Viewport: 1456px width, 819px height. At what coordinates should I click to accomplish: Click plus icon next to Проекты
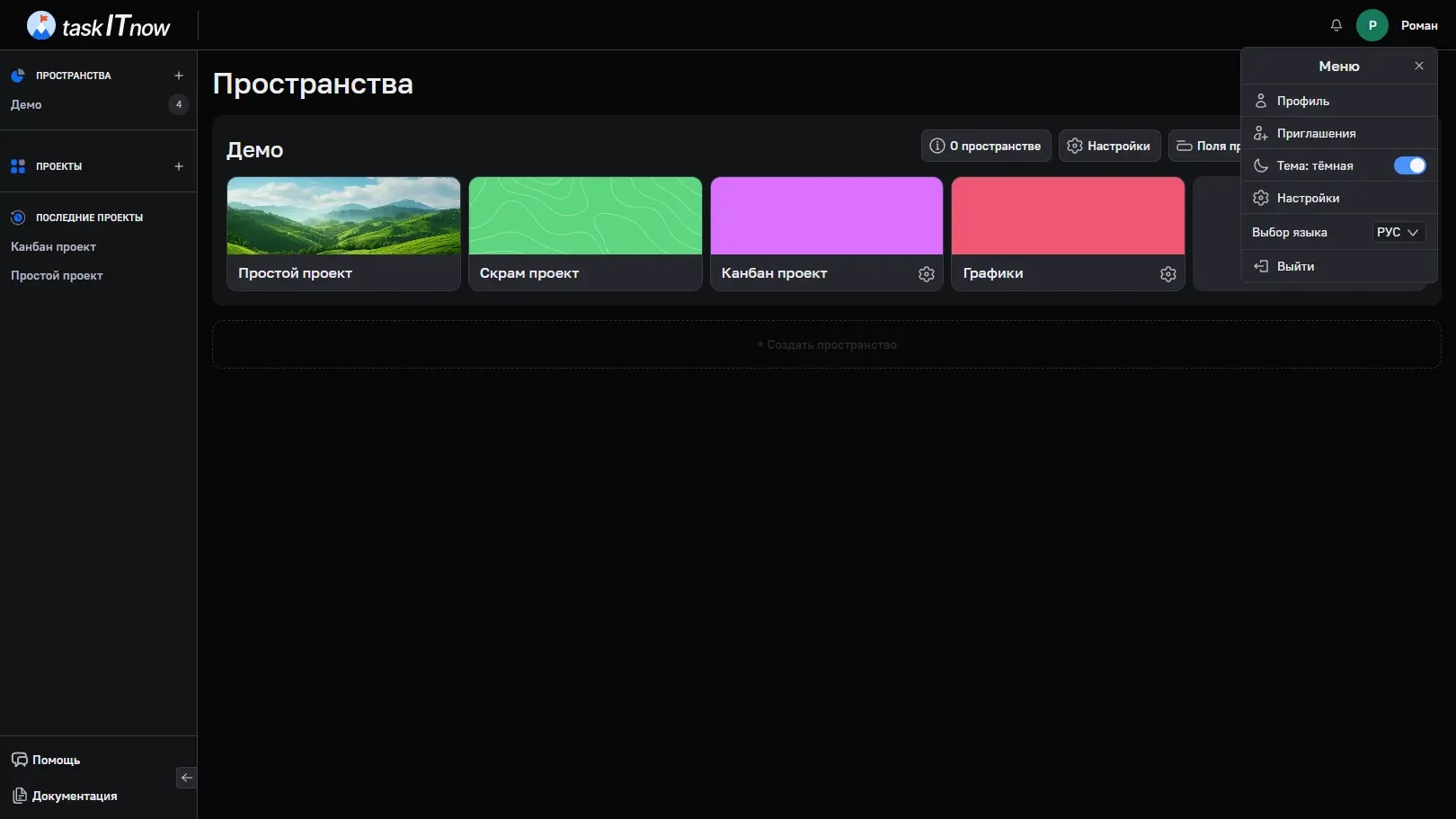tap(179, 166)
